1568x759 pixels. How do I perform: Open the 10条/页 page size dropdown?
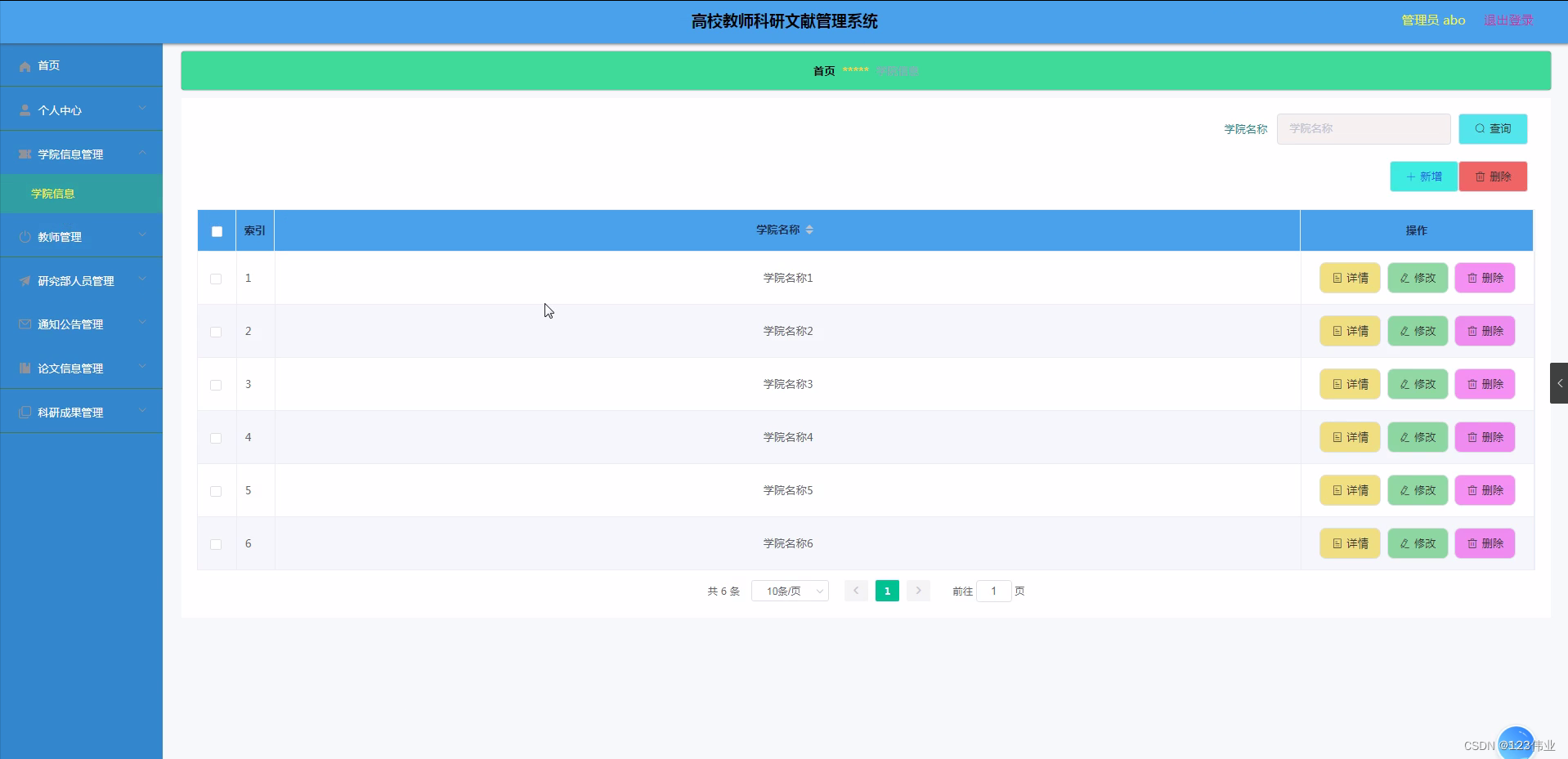pos(789,590)
